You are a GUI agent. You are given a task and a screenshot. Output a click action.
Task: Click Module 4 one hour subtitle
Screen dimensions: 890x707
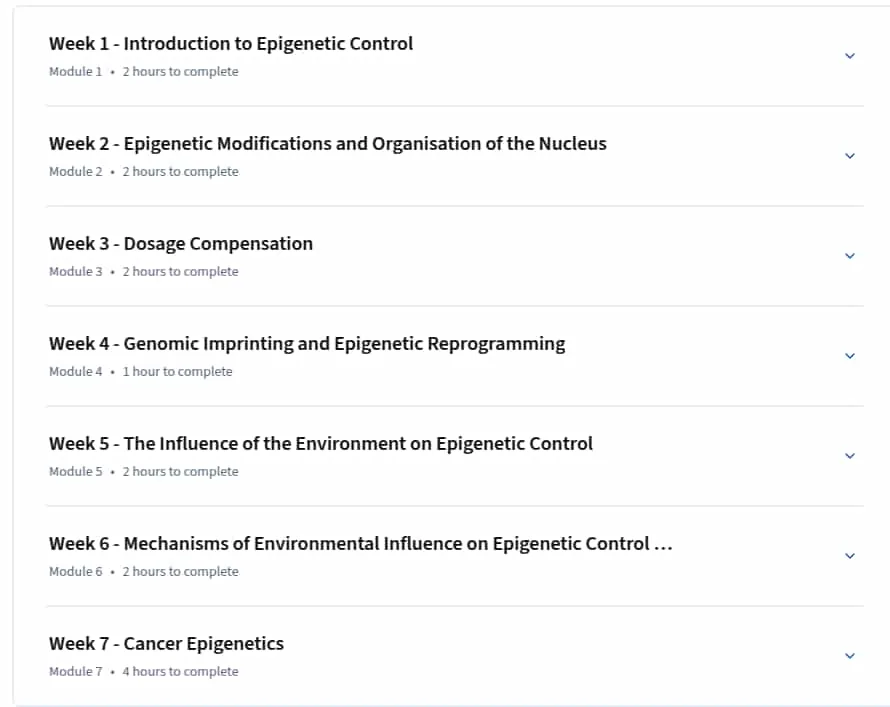140,372
